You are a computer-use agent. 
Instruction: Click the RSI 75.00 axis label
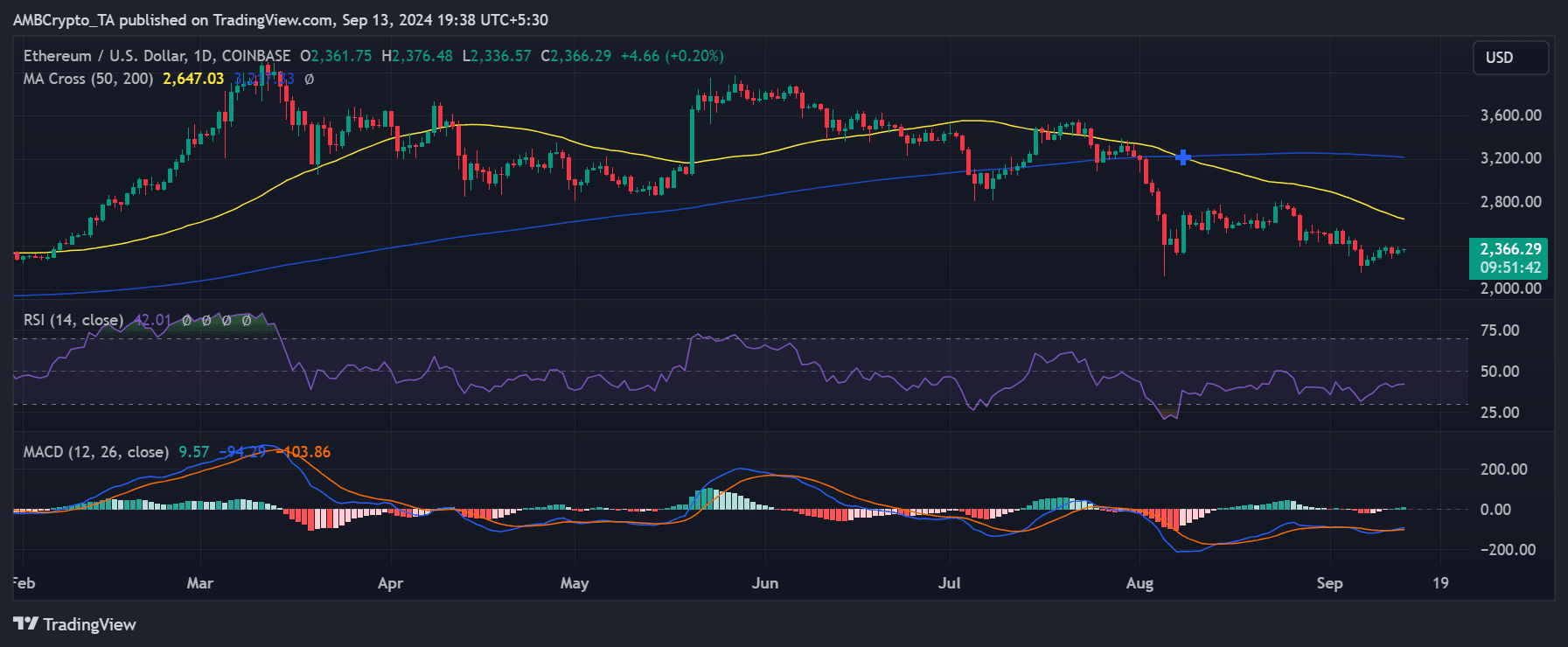(x=1499, y=330)
